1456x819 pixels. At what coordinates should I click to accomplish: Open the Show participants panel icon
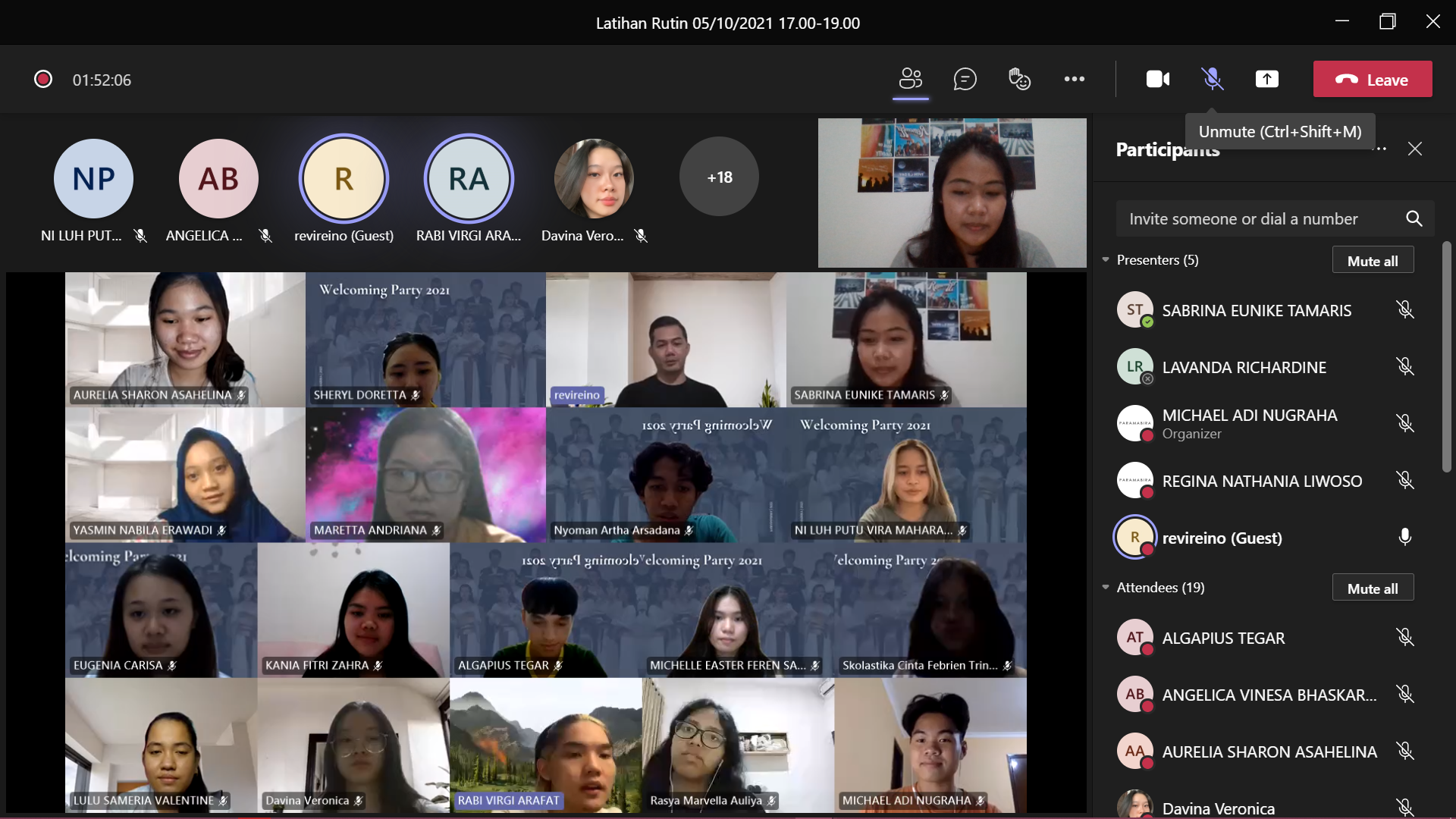[x=910, y=79]
